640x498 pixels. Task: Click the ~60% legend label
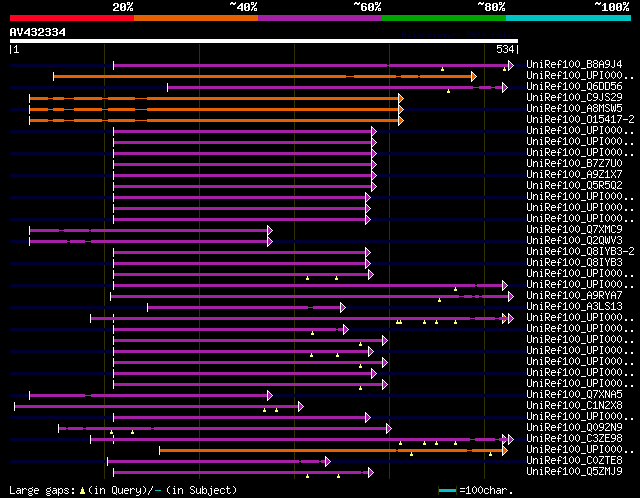point(367,7)
